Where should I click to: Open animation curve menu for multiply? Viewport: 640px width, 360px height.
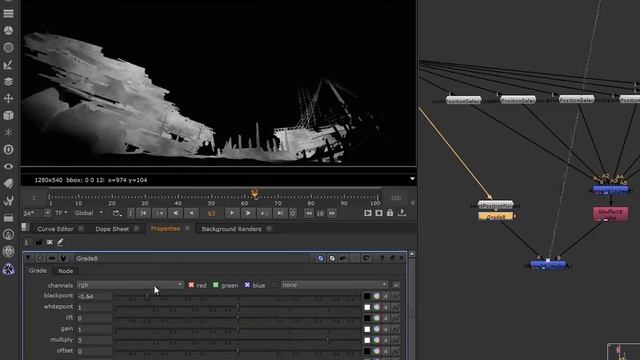point(396,340)
